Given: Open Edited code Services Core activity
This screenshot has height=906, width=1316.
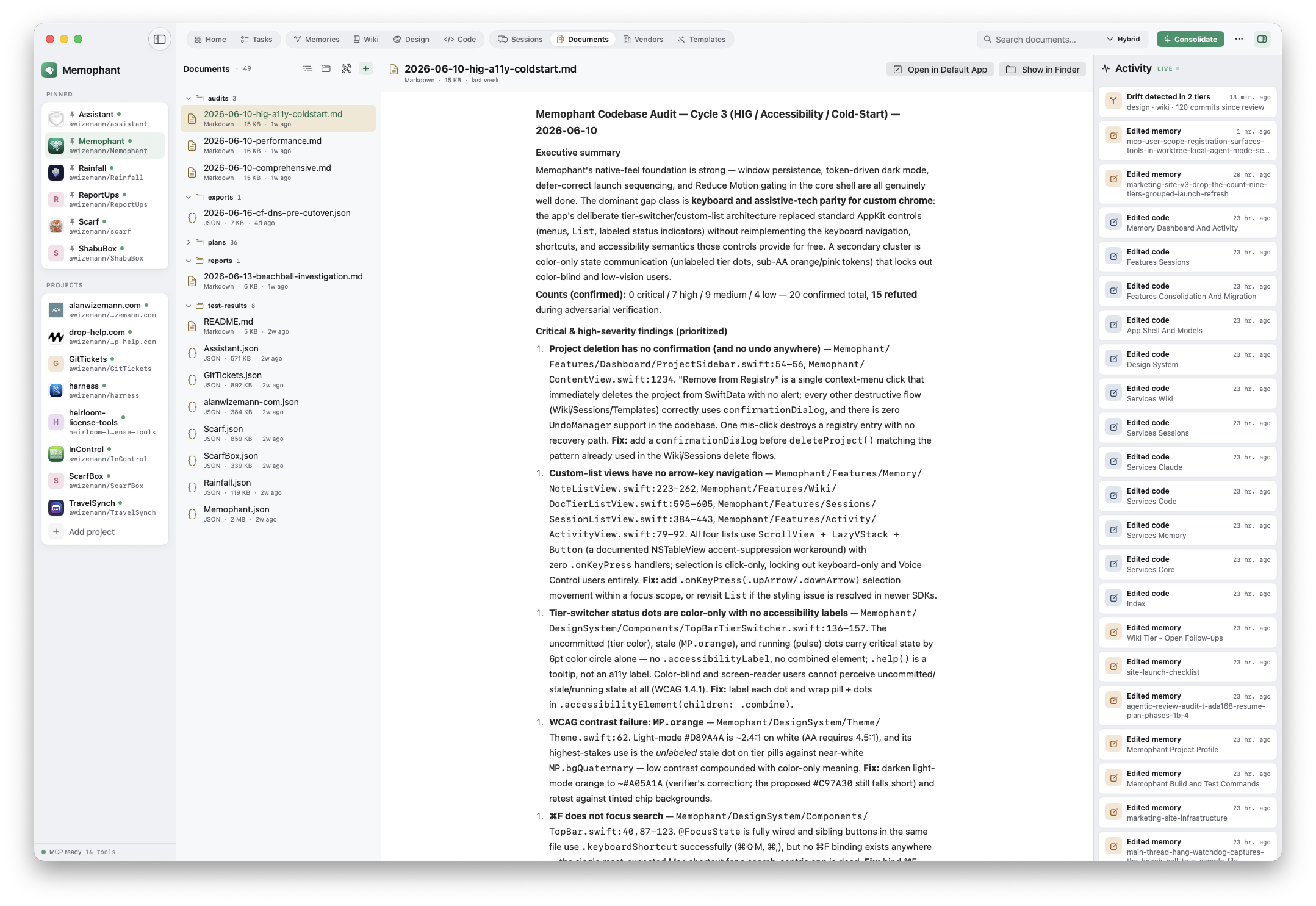Looking at the screenshot, I should [x=1187, y=564].
